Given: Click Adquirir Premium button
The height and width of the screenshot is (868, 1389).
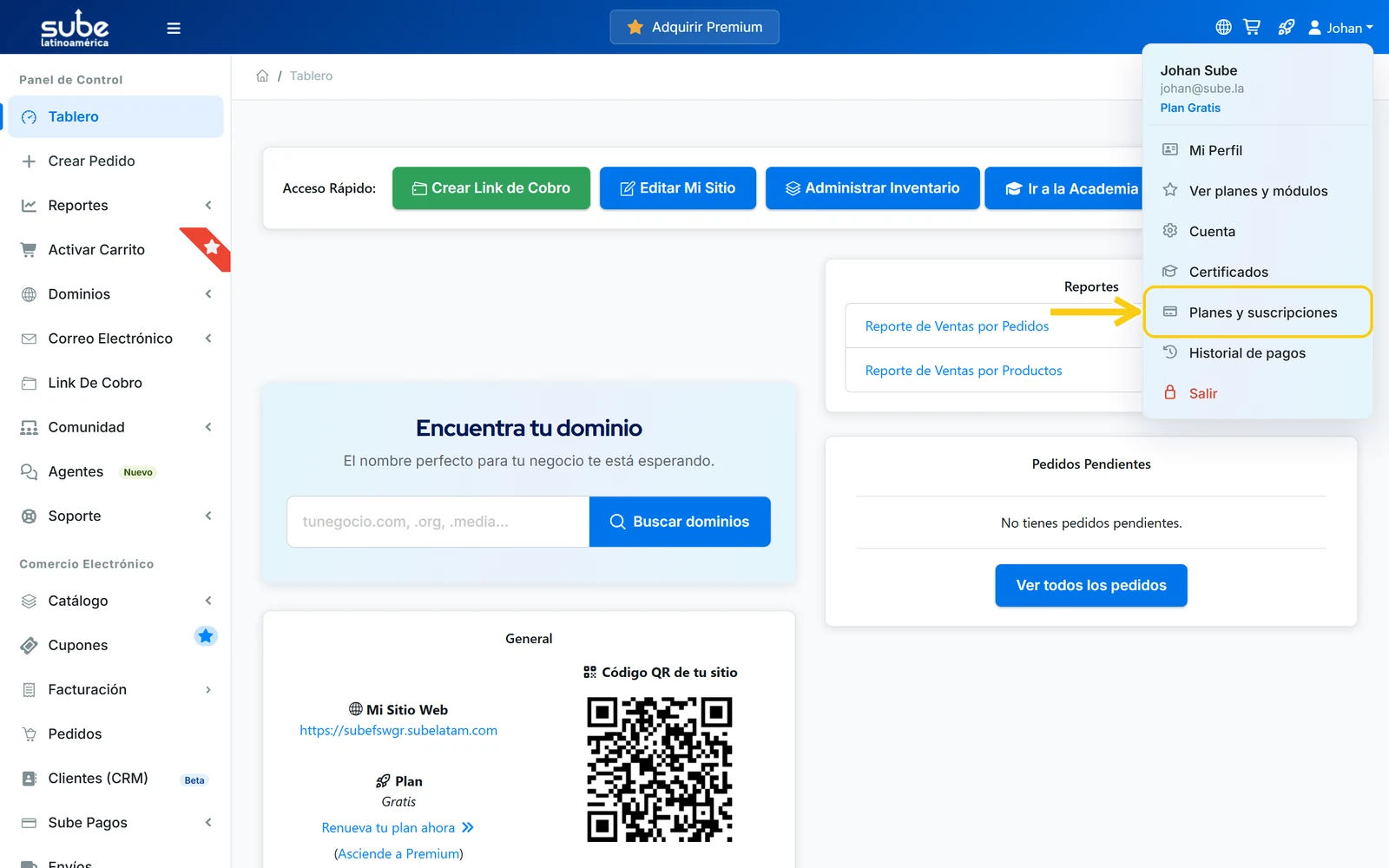Looking at the screenshot, I should (x=694, y=27).
